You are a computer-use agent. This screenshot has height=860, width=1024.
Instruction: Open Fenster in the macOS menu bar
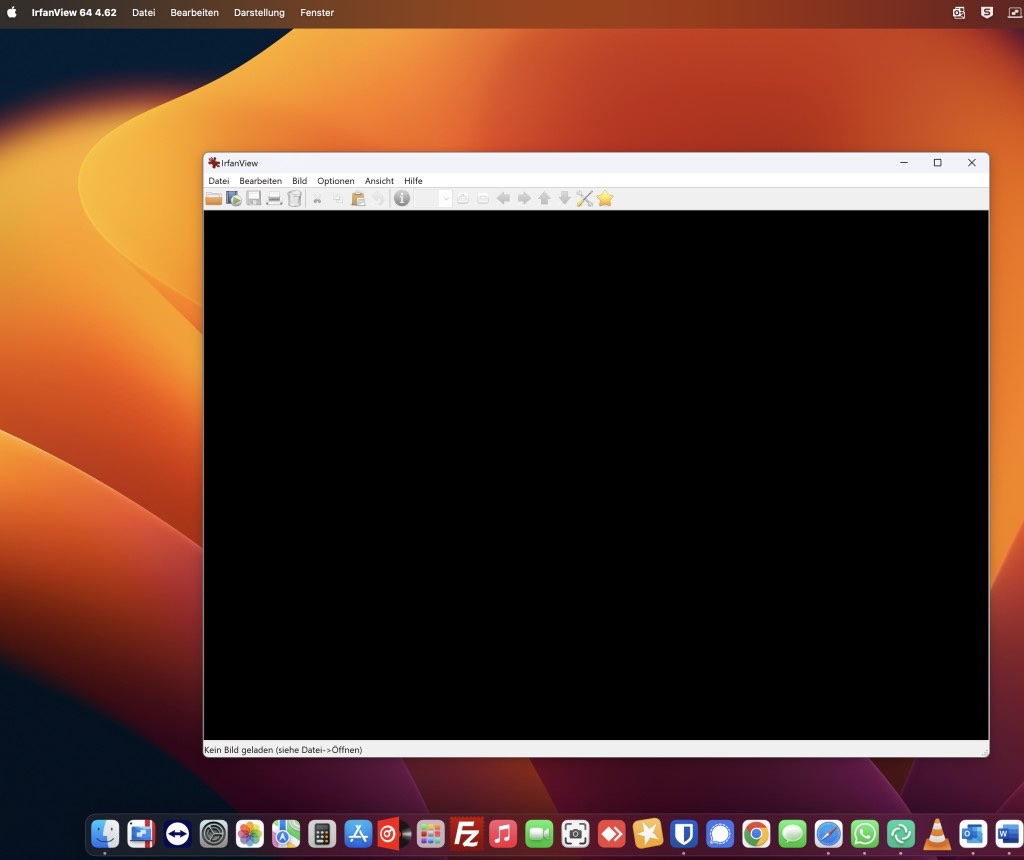(317, 13)
